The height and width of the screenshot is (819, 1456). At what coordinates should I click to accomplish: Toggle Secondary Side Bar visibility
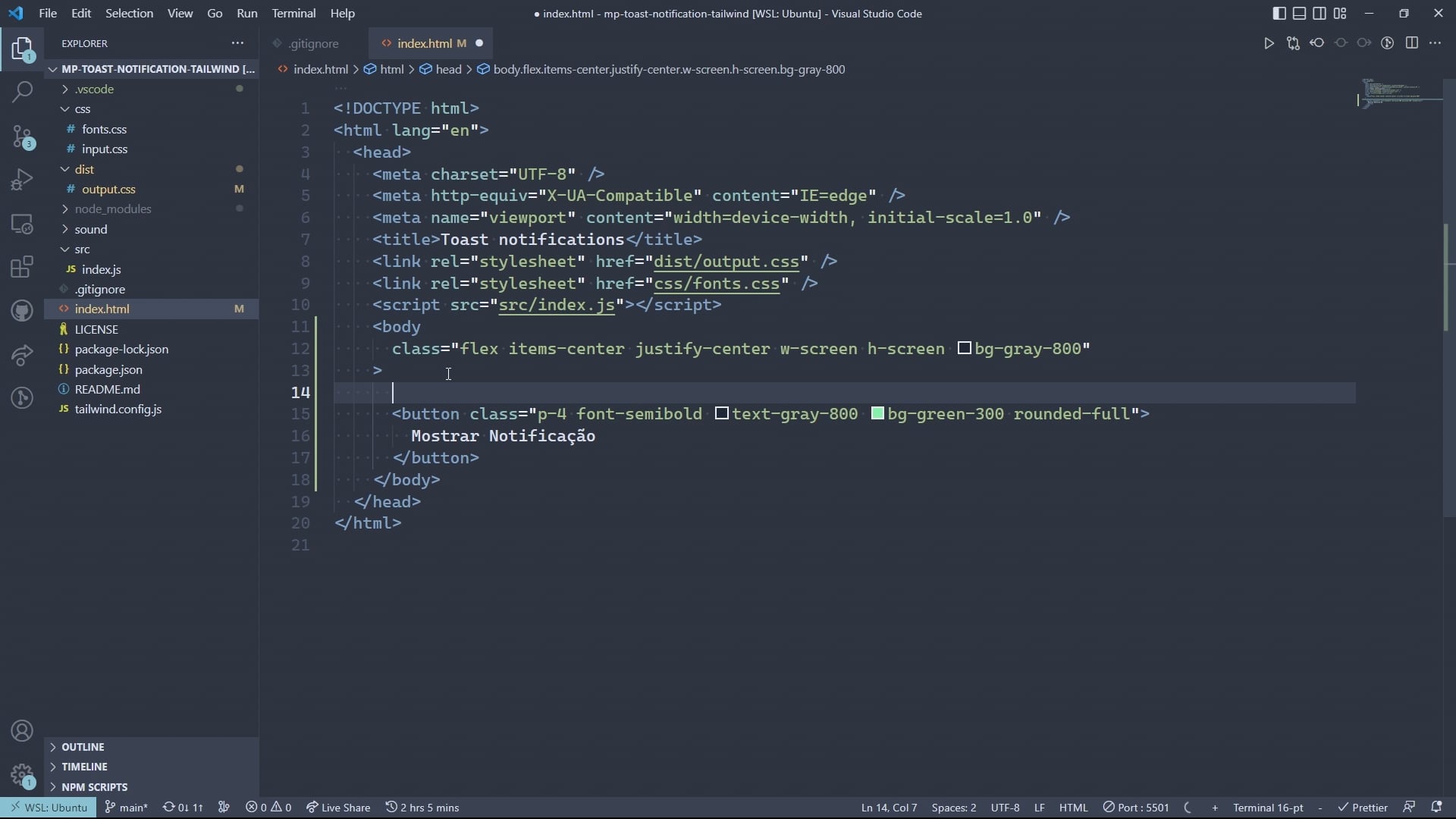click(x=1319, y=13)
